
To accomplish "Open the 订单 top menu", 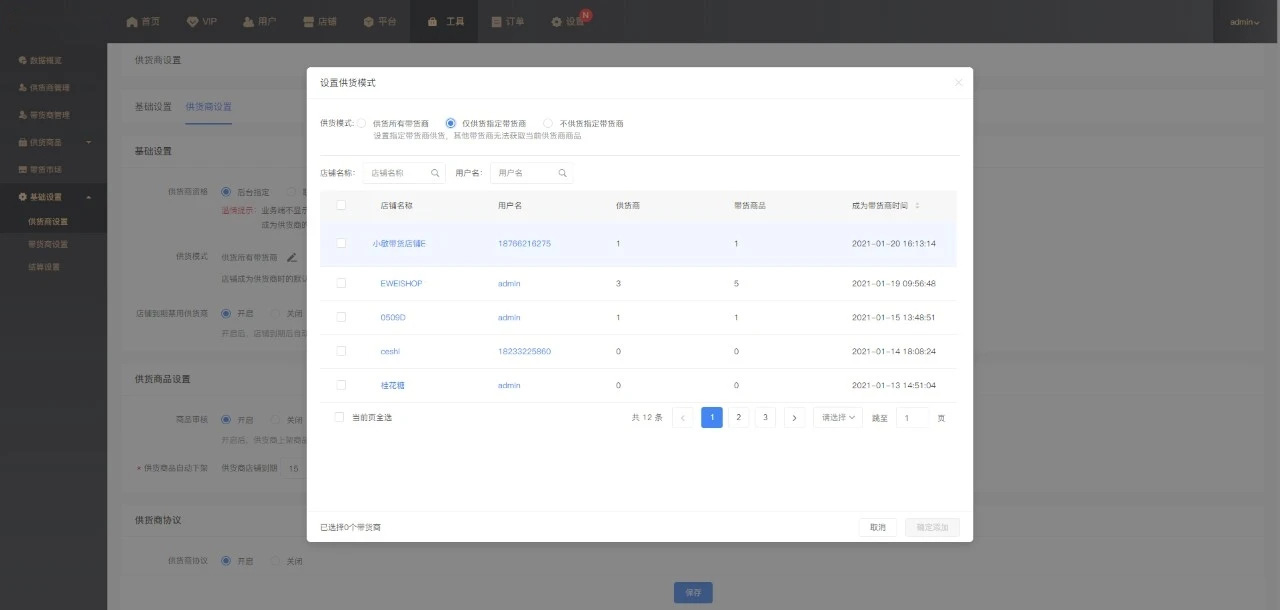I will click(x=507, y=22).
